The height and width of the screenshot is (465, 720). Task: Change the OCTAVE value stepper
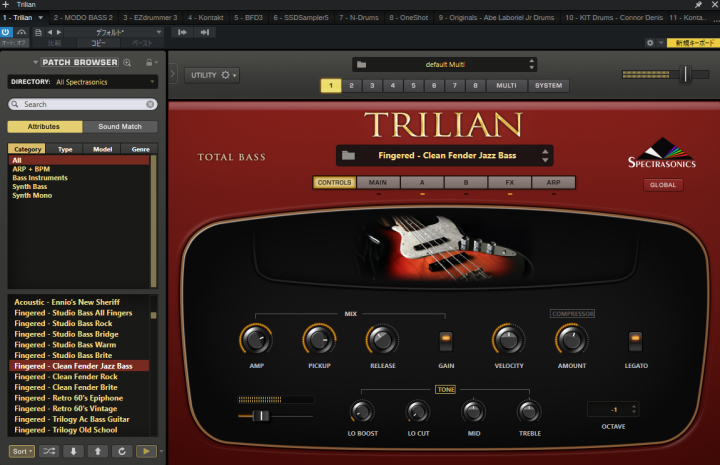tap(634, 409)
